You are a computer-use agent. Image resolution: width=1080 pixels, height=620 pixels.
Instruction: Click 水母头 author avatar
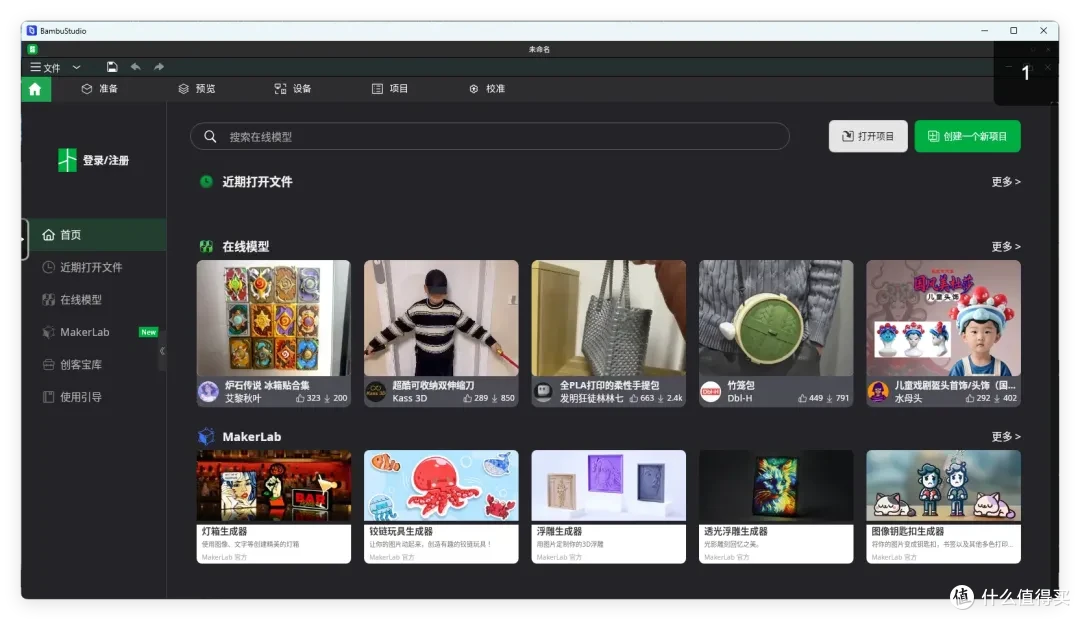878,392
